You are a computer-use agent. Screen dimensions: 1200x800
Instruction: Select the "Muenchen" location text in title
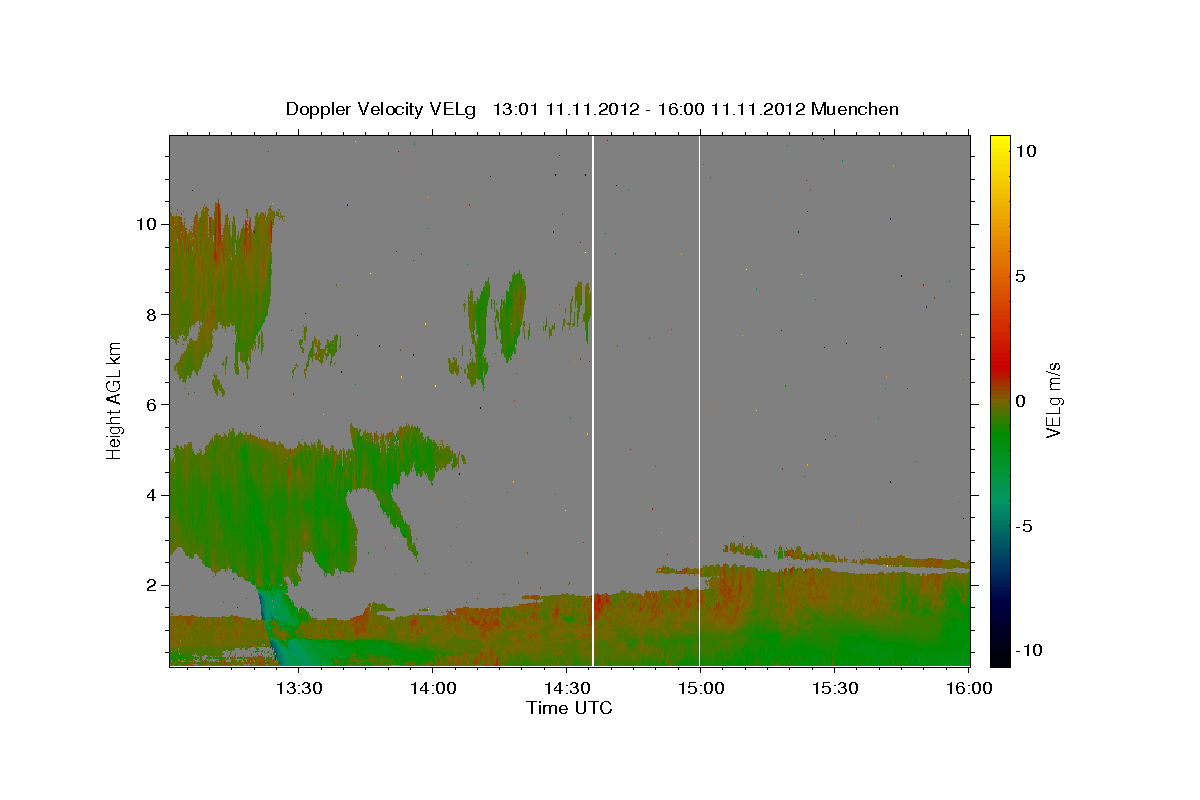(x=855, y=109)
